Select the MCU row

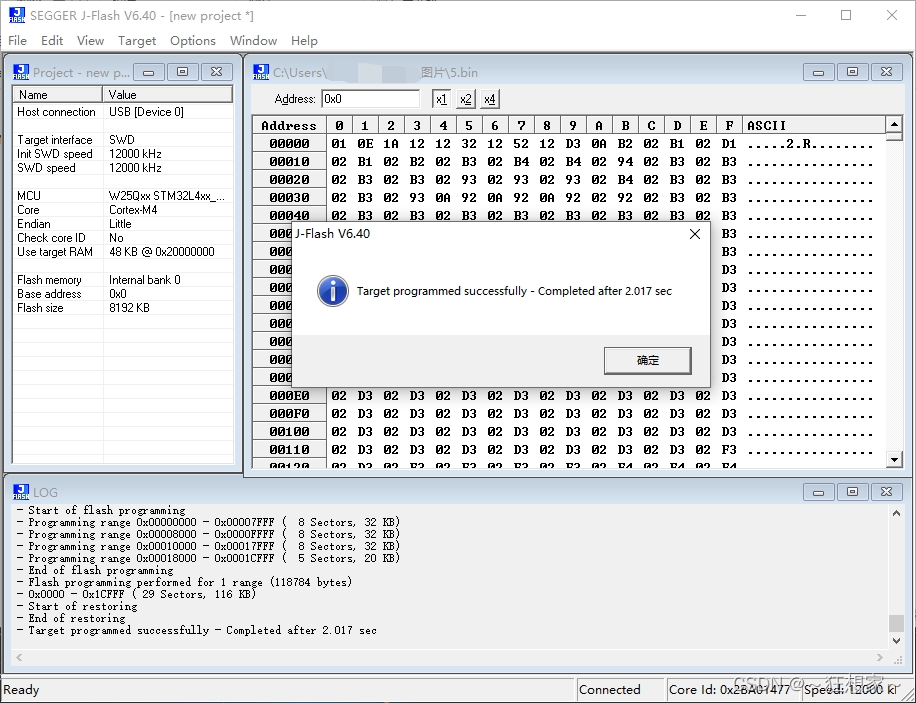tap(123, 196)
